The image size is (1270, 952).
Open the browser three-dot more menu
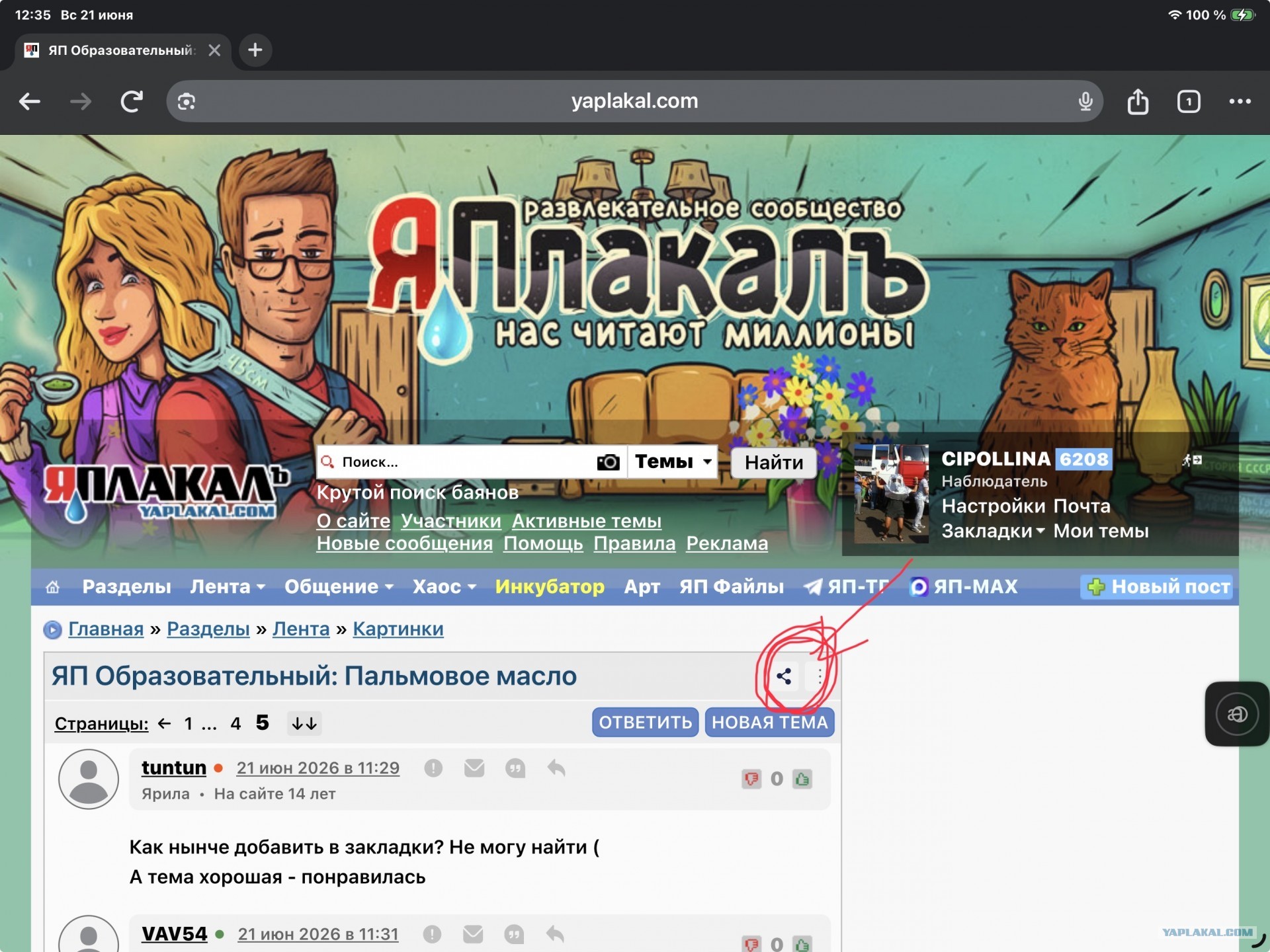pos(1240,101)
